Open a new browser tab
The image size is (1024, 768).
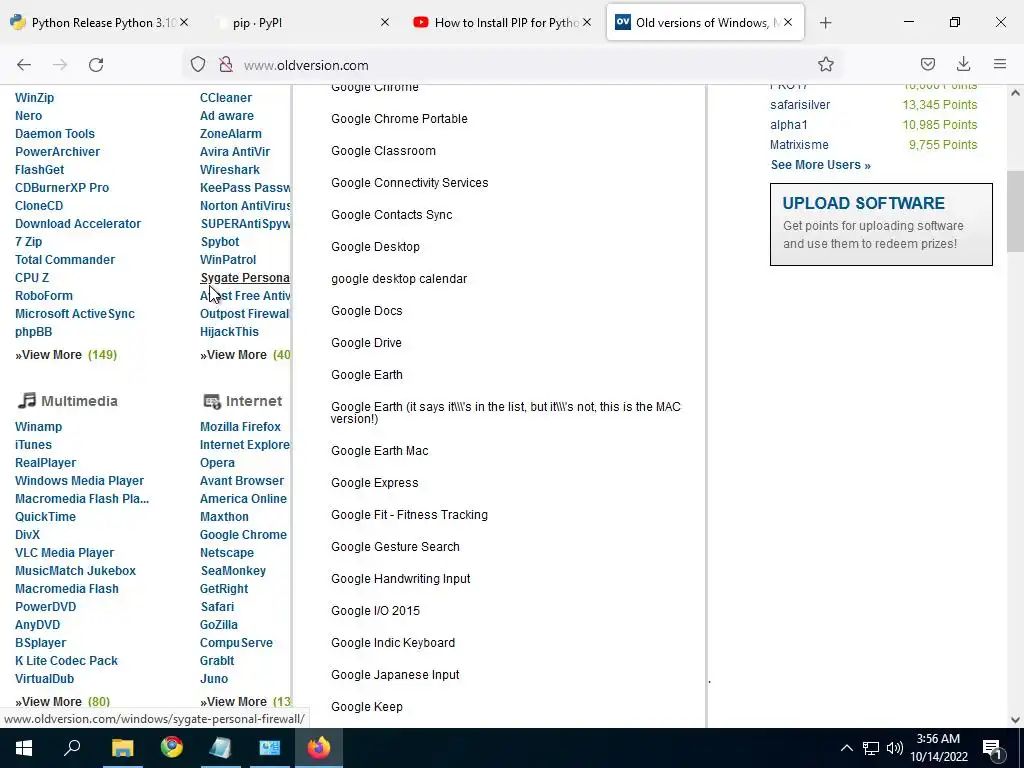(825, 23)
